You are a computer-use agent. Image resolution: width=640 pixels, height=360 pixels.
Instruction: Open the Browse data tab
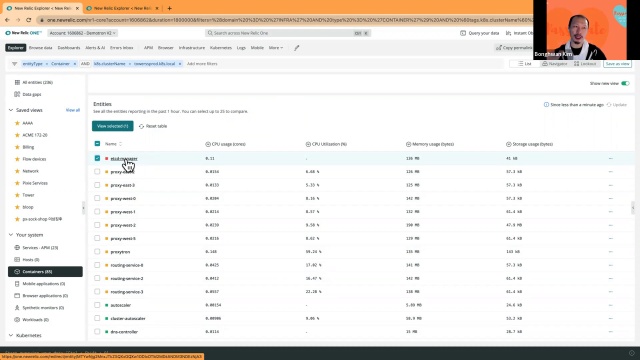point(40,48)
